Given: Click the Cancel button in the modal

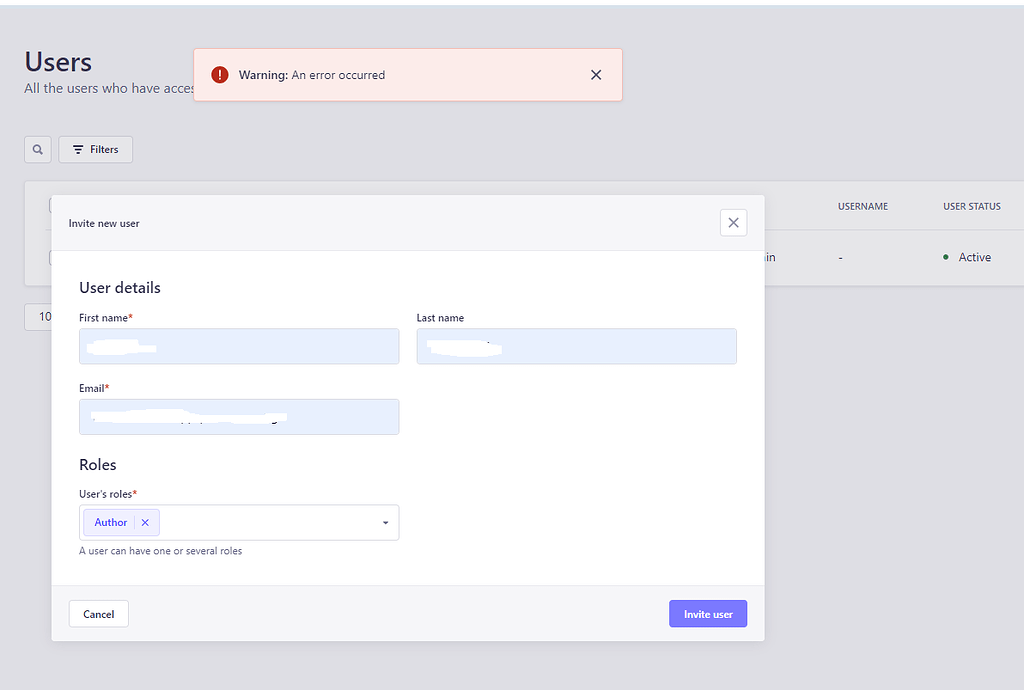Looking at the screenshot, I should click(x=98, y=613).
